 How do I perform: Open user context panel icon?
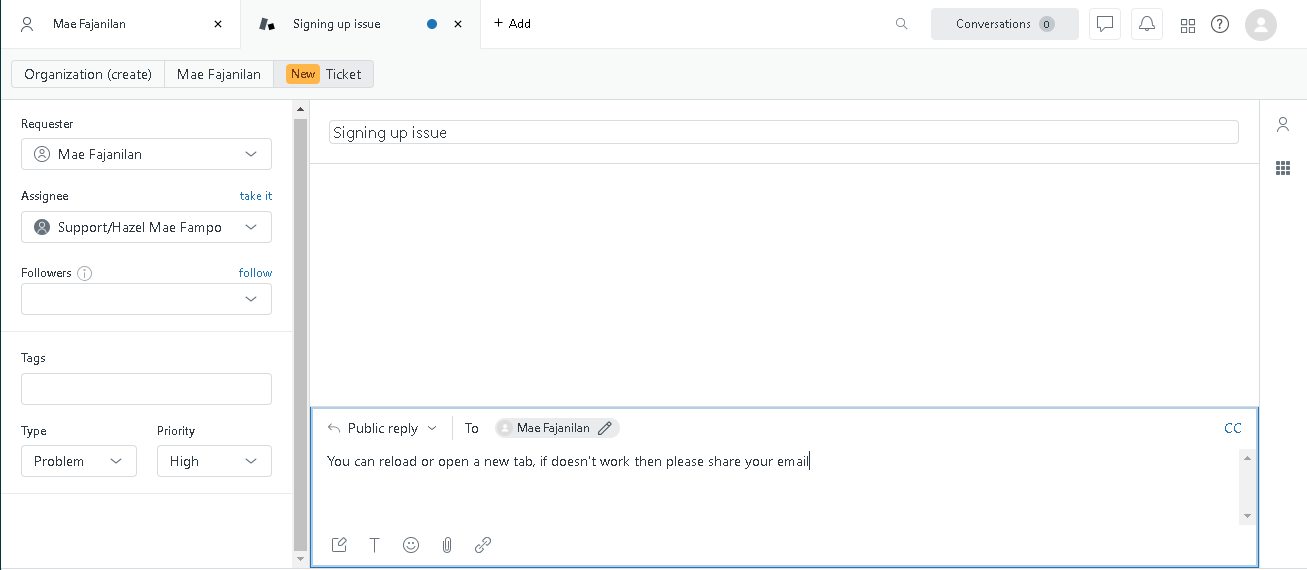point(1283,124)
